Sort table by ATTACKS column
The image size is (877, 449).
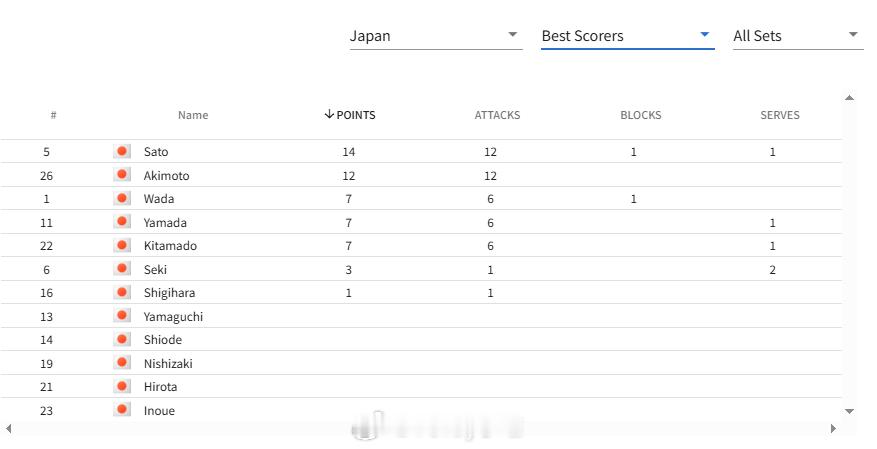pyautogui.click(x=497, y=115)
